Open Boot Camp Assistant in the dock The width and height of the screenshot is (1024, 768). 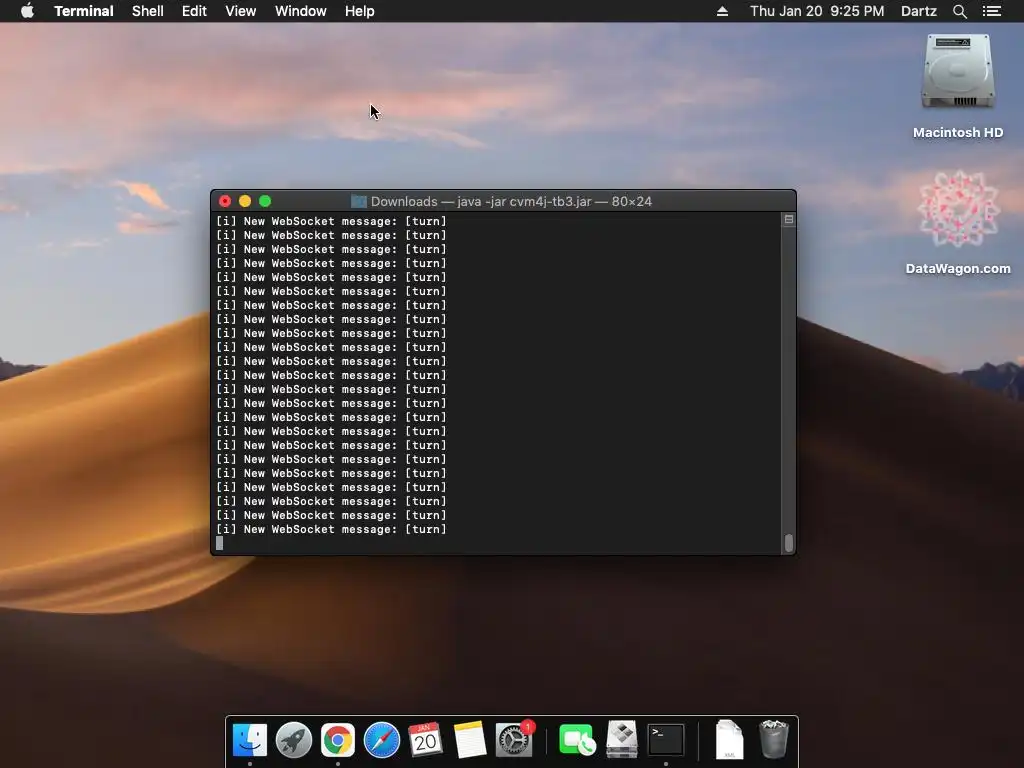point(622,739)
